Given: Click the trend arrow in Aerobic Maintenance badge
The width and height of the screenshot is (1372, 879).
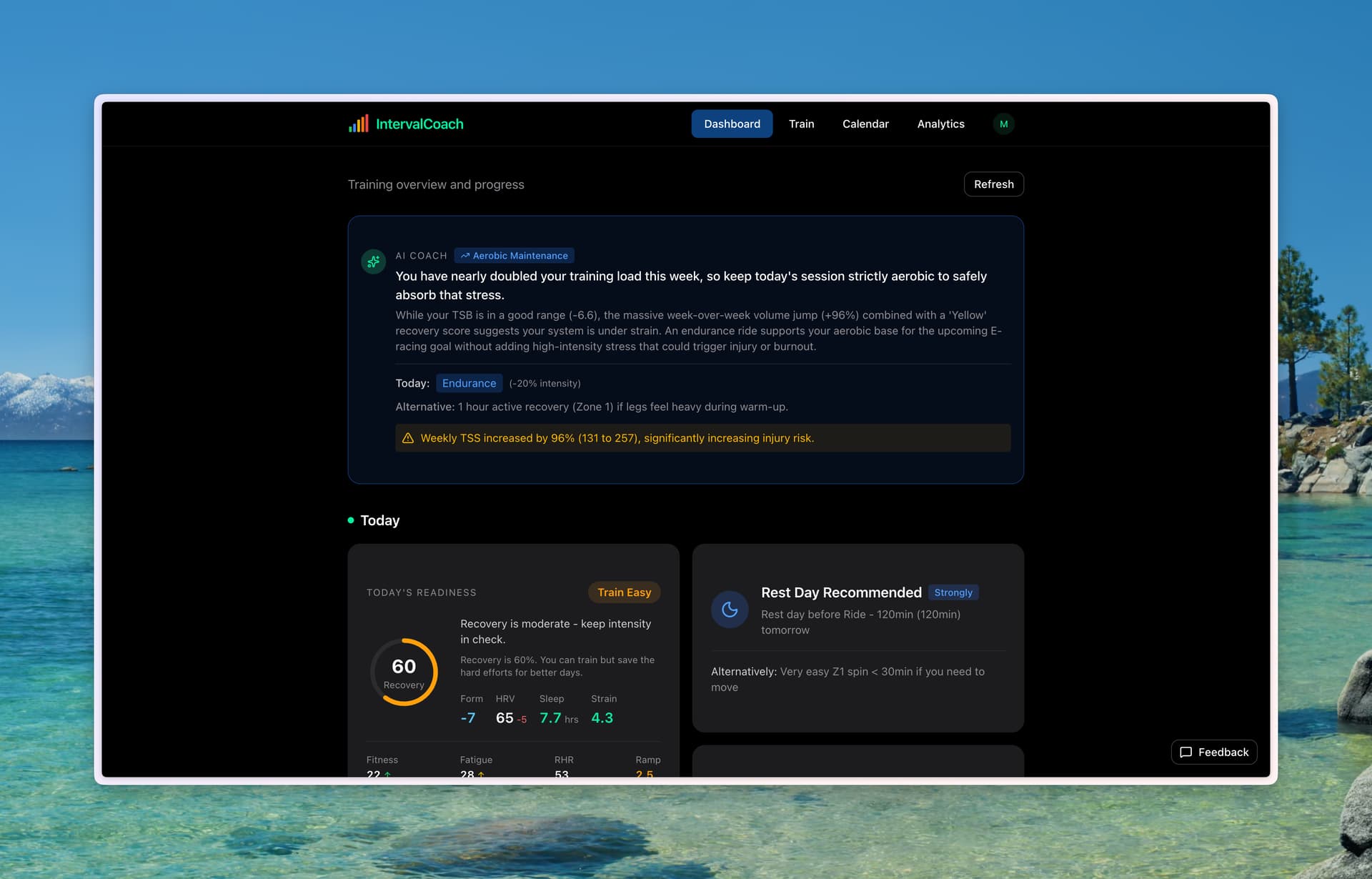Looking at the screenshot, I should coord(465,256).
